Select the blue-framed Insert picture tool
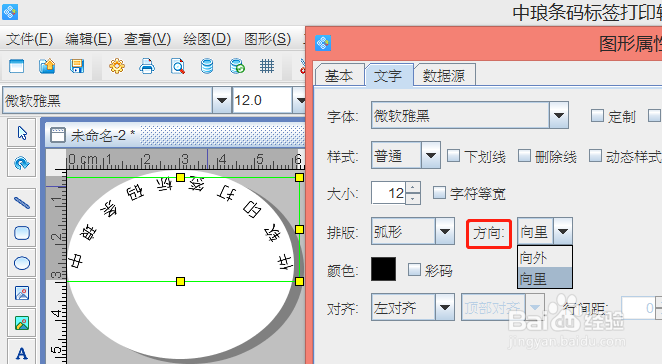662x364 pixels. coord(22,293)
